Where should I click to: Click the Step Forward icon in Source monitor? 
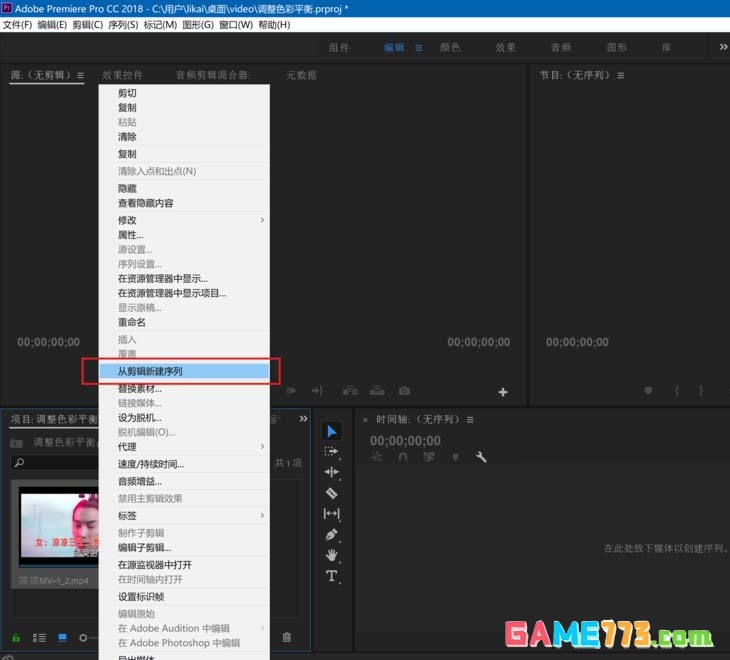pyautogui.click(x=291, y=391)
